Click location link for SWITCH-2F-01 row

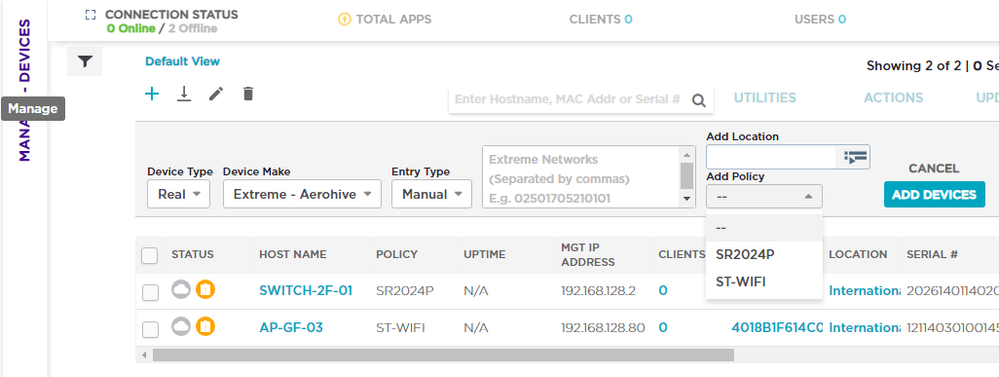point(865,290)
